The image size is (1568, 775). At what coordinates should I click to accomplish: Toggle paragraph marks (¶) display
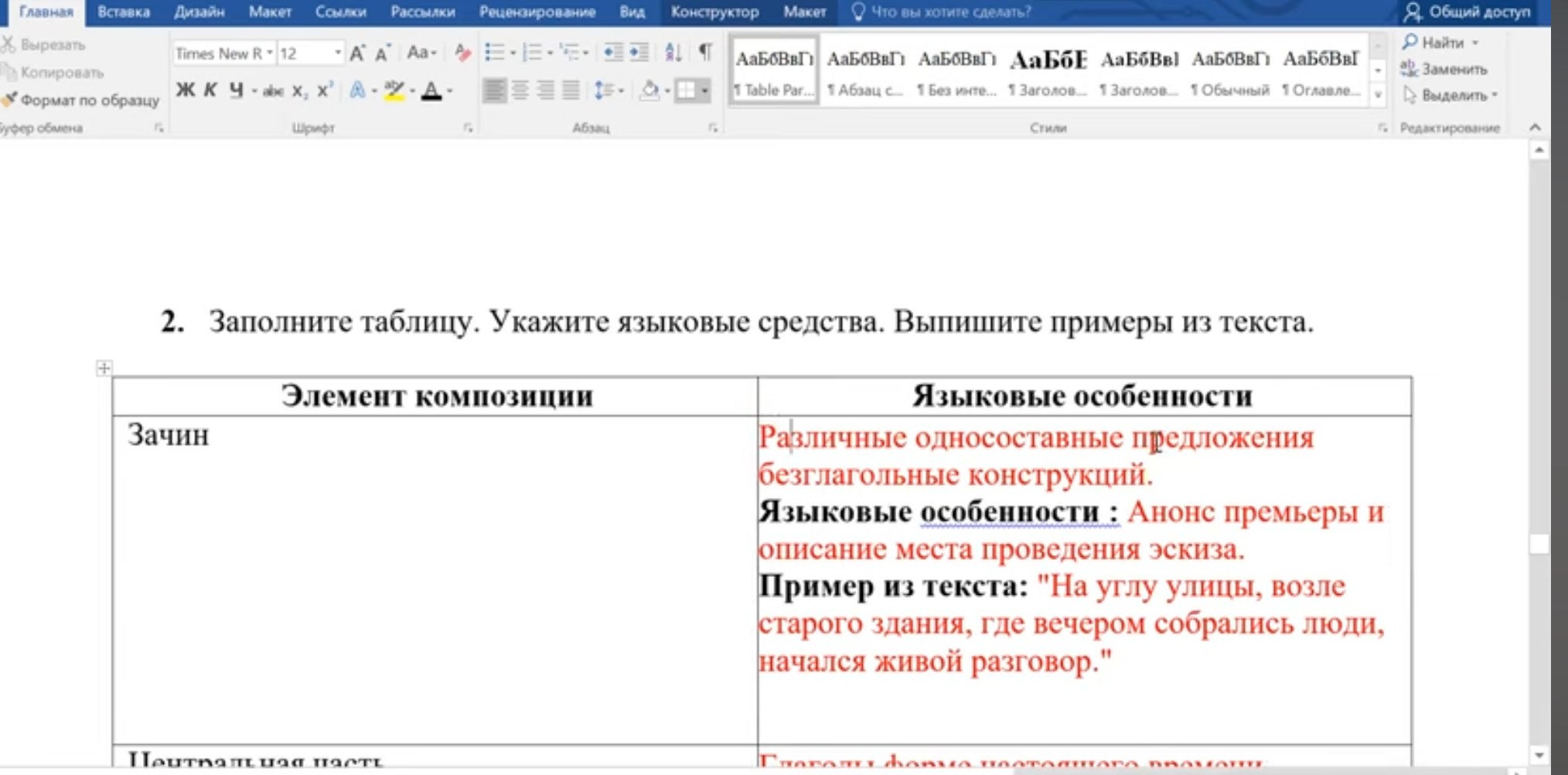coord(705,53)
